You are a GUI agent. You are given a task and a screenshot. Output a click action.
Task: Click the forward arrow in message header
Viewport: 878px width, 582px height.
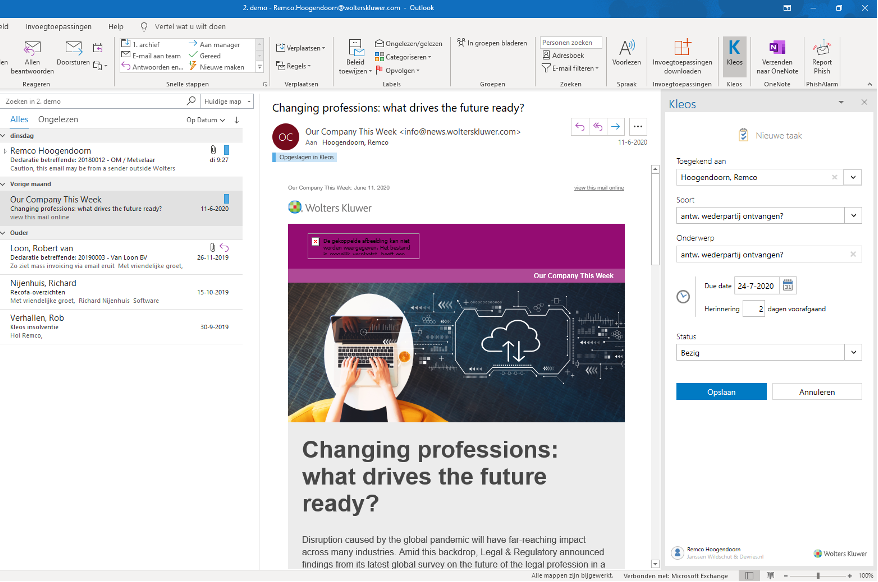coord(615,126)
